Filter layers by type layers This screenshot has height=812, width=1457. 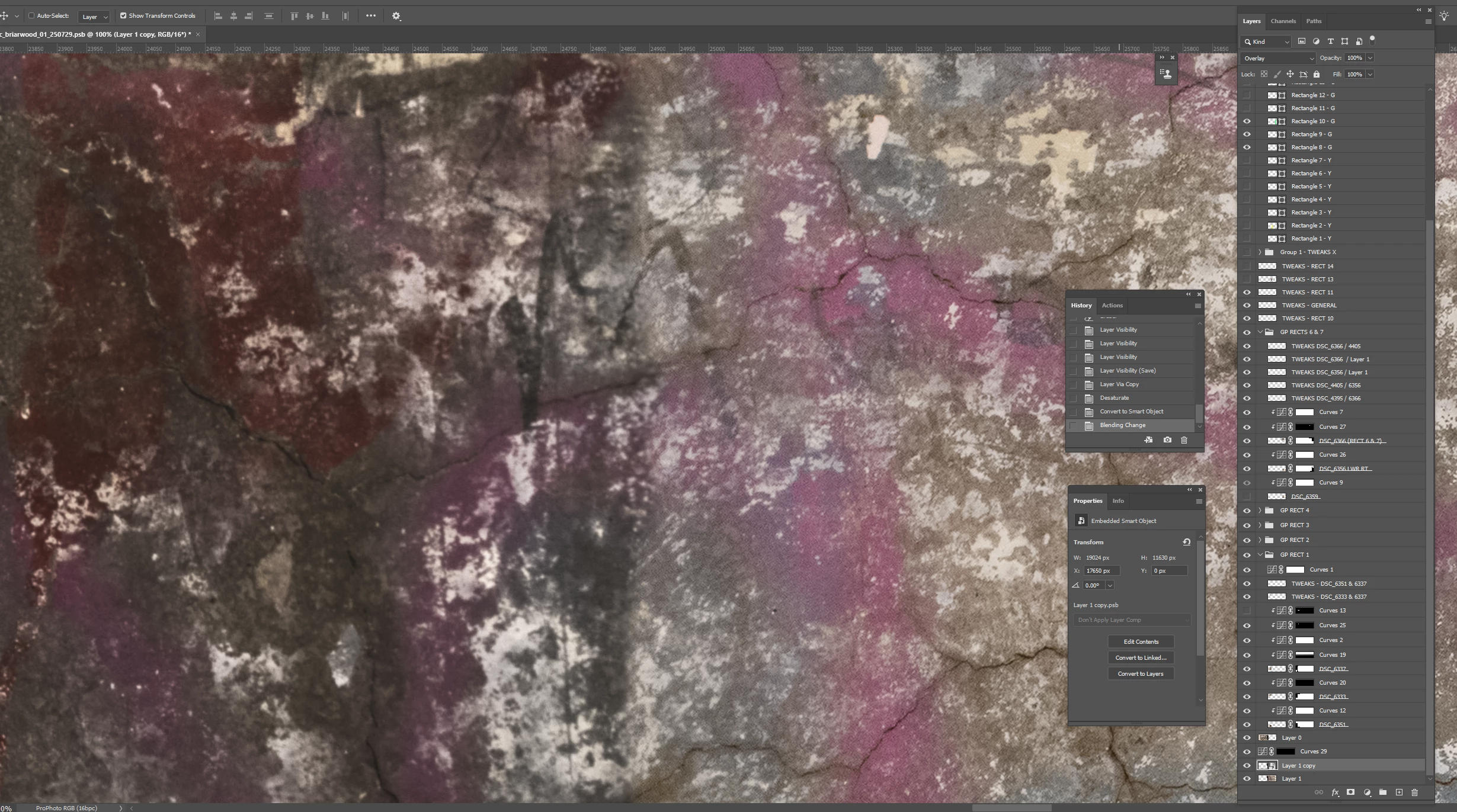[x=1330, y=41]
